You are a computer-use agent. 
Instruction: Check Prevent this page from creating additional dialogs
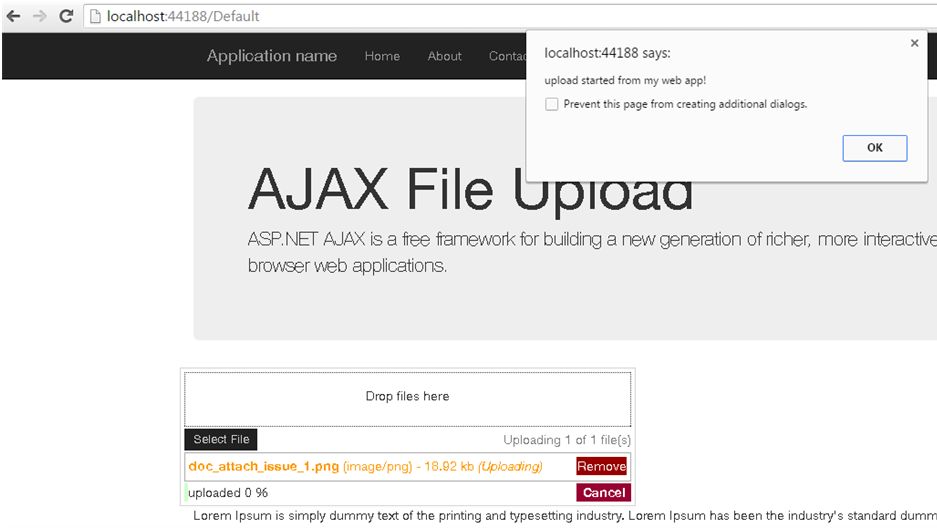552,104
